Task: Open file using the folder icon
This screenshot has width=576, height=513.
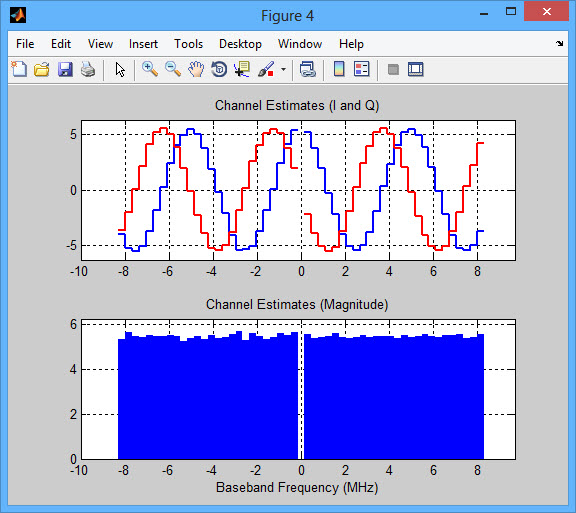Action: (42, 69)
